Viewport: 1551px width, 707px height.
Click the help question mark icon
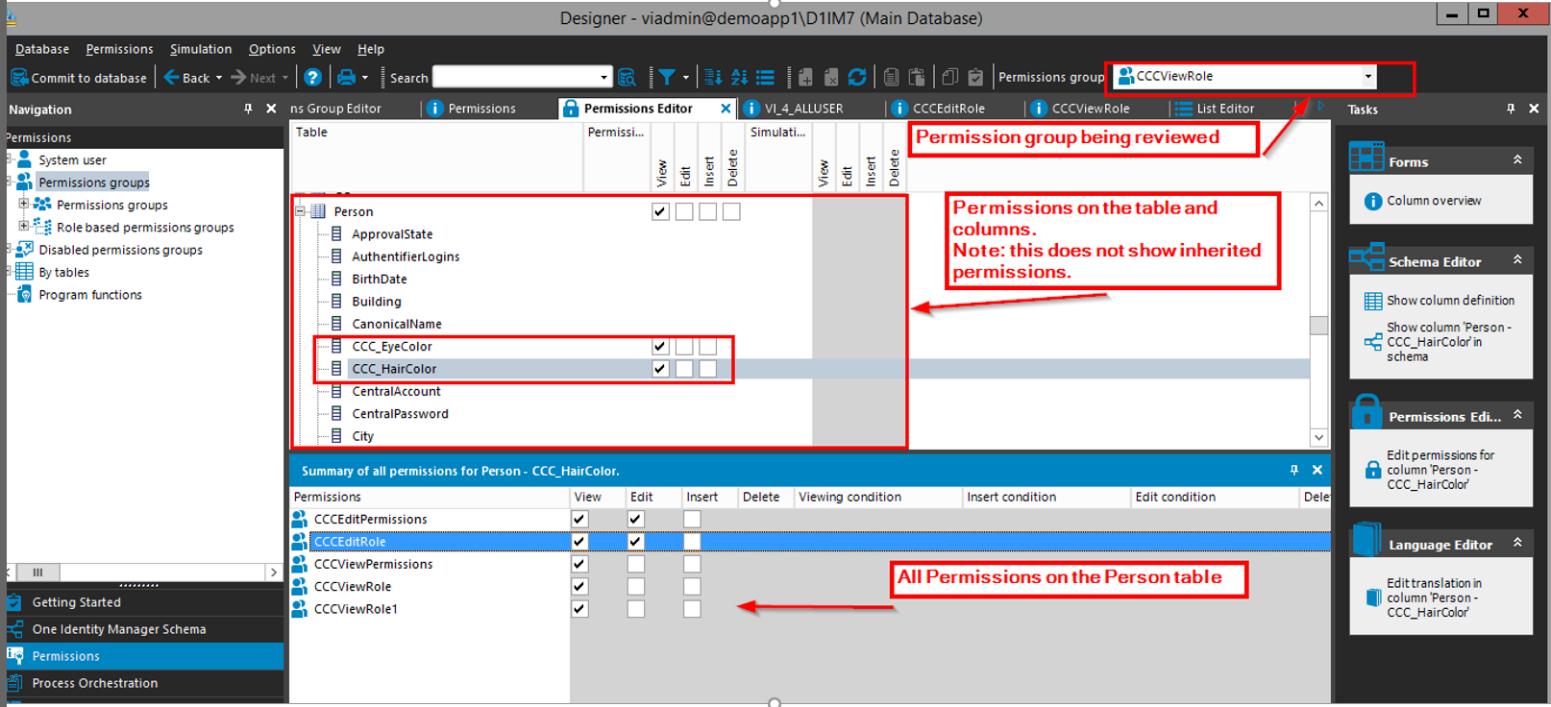[314, 77]
